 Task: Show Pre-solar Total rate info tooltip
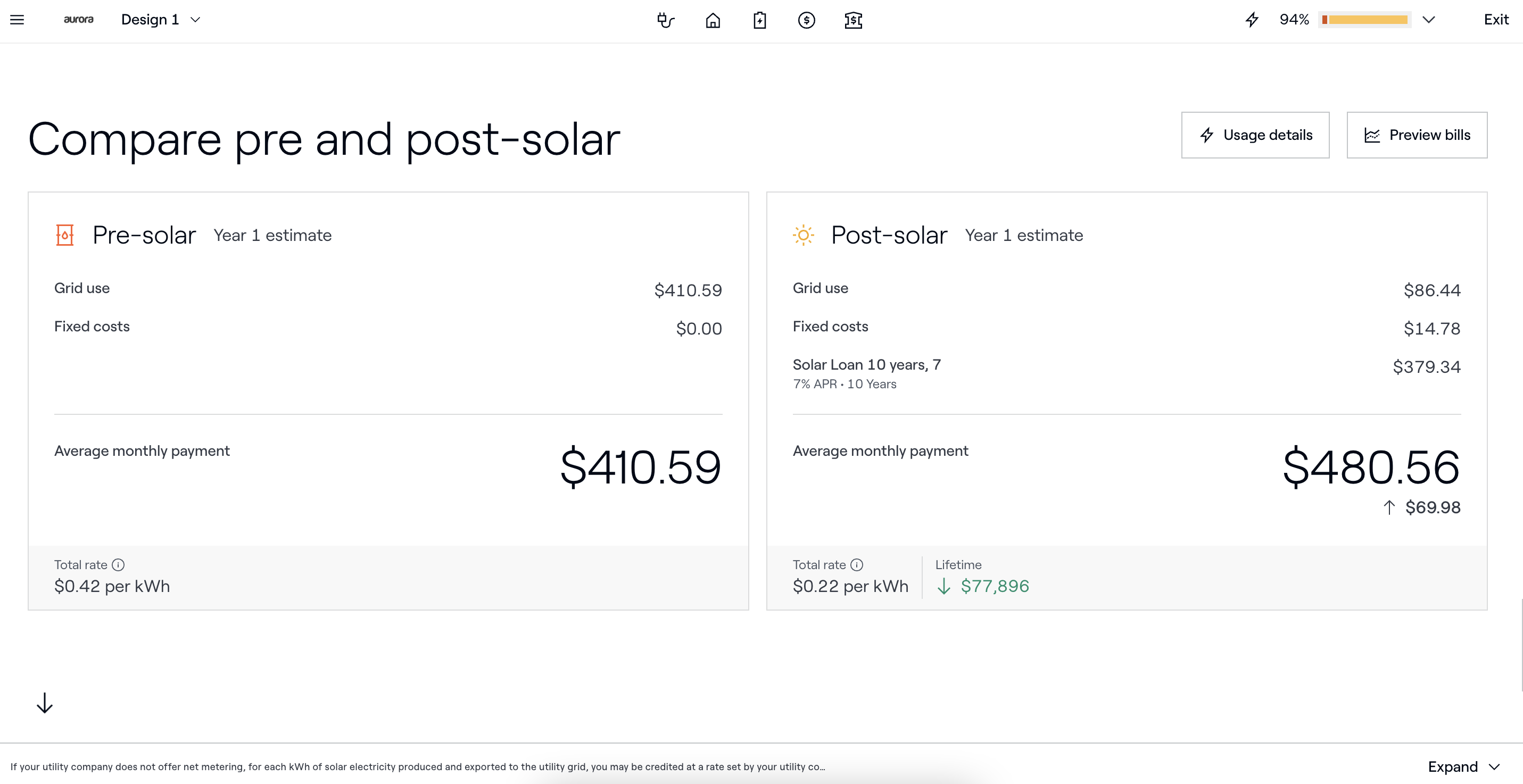tap(118, 565)
